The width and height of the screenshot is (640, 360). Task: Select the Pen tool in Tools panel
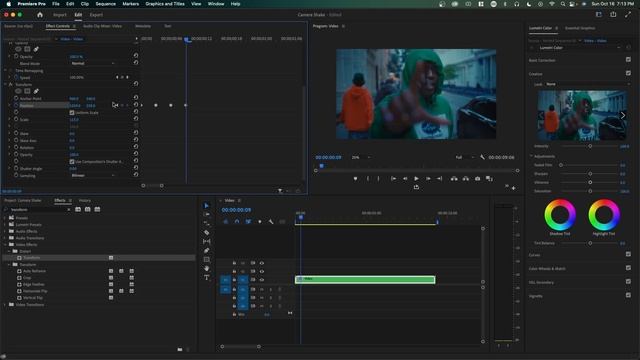(x=207, y=251)
